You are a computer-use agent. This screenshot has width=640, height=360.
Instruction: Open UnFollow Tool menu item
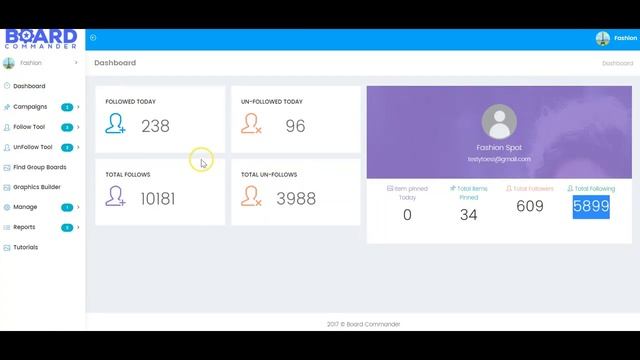point(33,147)
